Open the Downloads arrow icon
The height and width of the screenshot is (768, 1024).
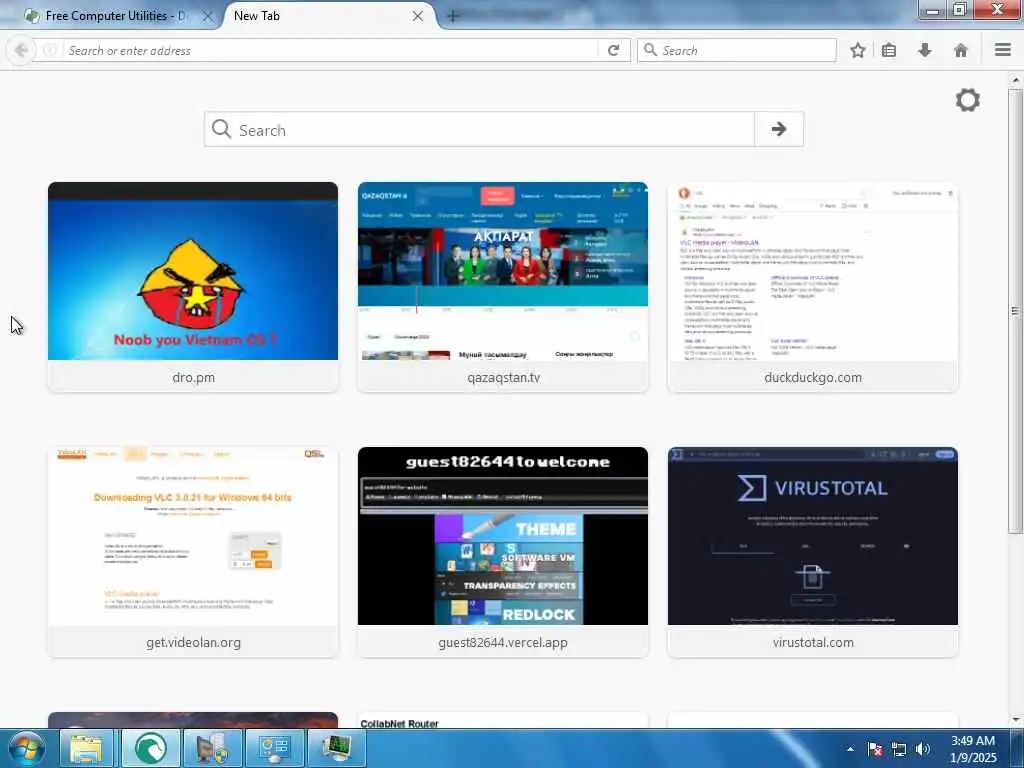(x=925, y=50)
